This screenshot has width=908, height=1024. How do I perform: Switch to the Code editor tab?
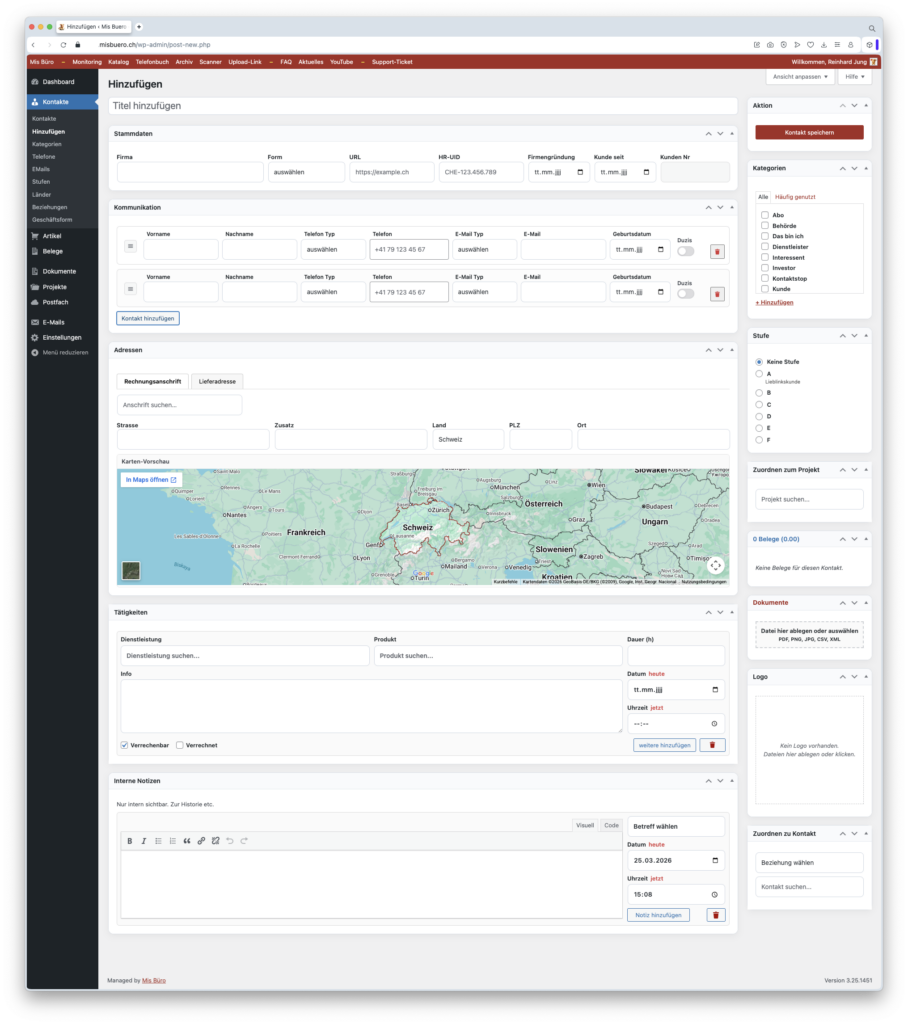pos(611,825)
